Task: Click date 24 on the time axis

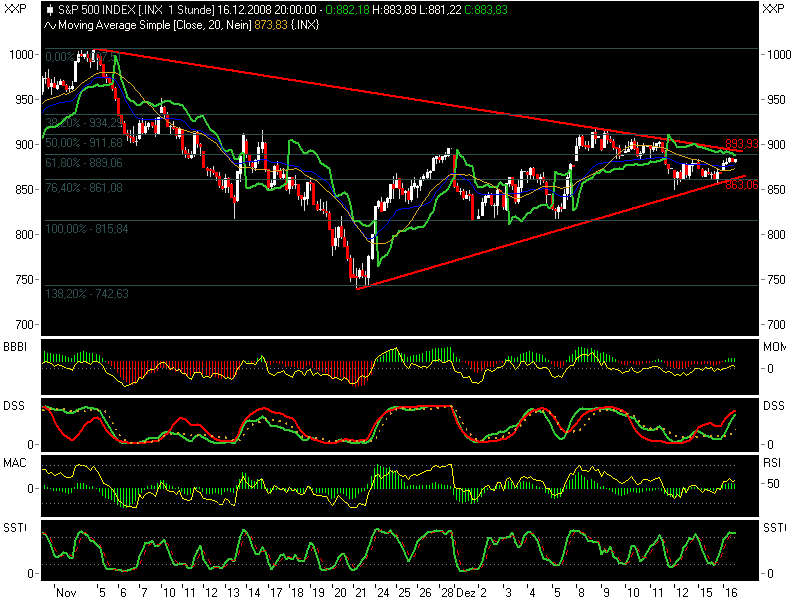Action: coord(382,592)
